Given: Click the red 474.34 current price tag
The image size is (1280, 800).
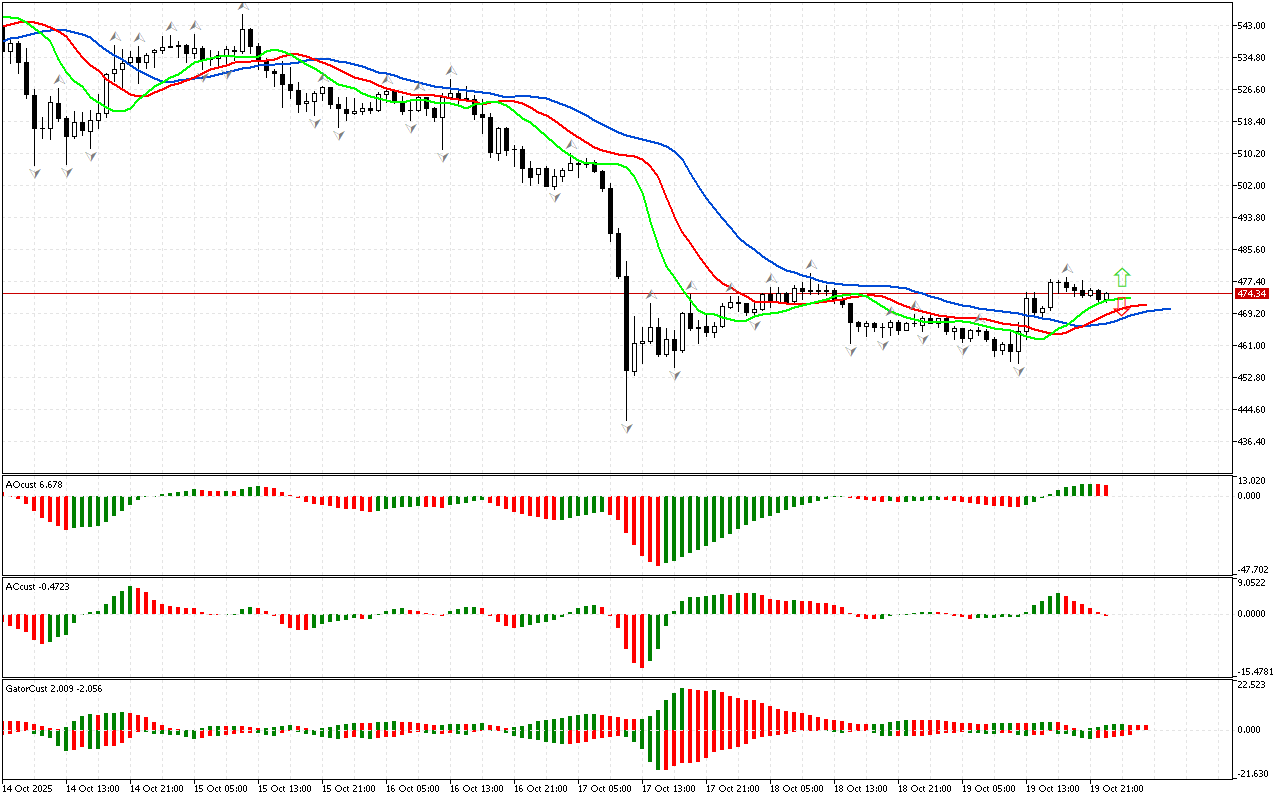Looking at the screenshot, I should point(1252,294).
